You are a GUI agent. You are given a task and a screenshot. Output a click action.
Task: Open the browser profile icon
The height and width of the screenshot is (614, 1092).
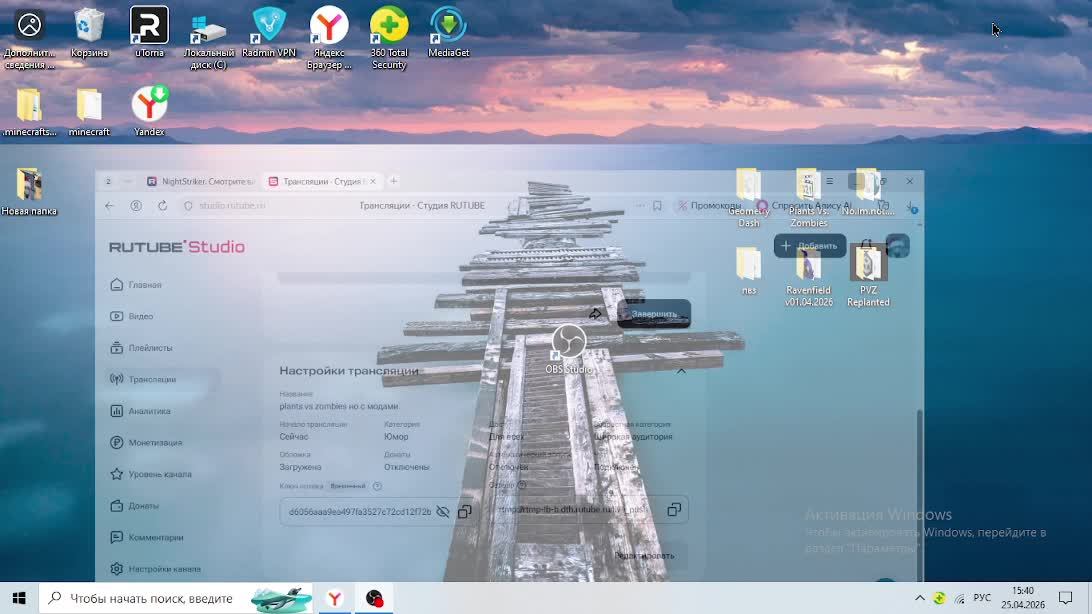pyautogui.click(x=136, y=206)
